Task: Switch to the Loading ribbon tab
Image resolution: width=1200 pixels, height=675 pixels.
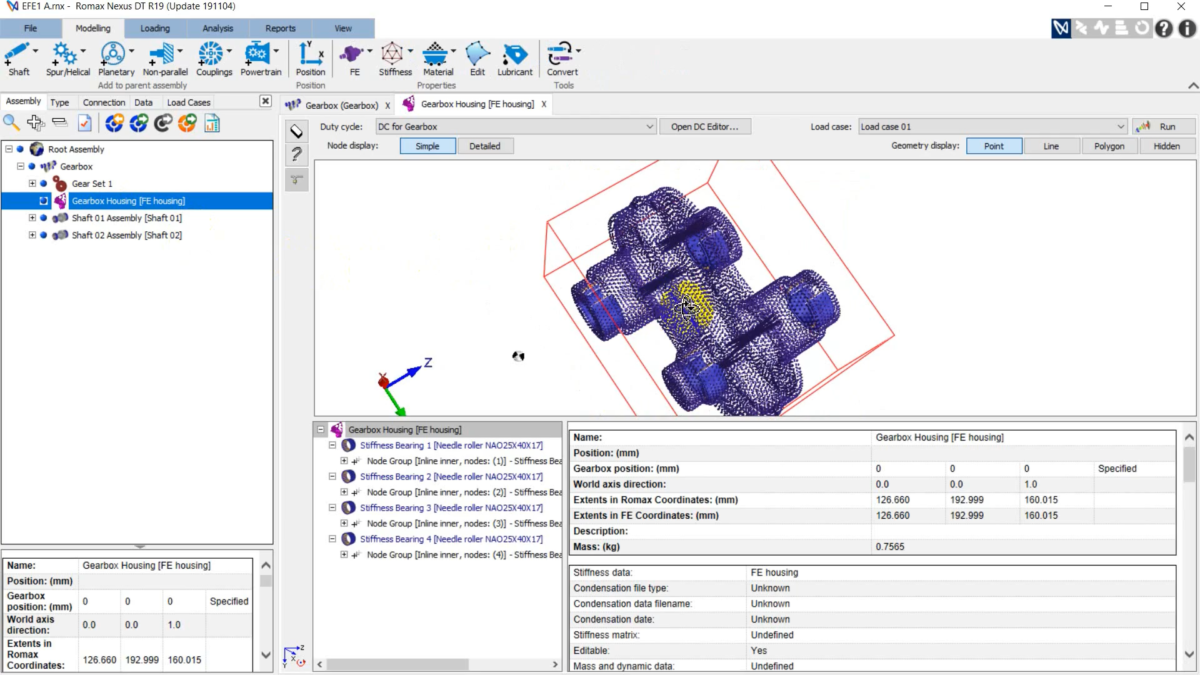Action: click(x=155, y=29)
